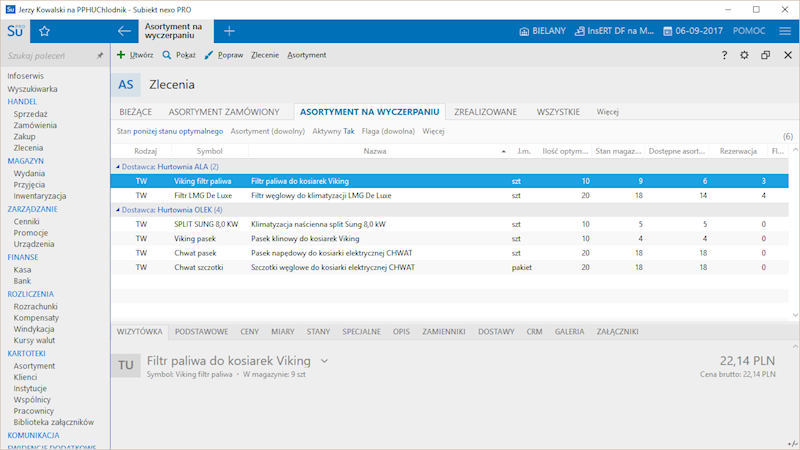800x450 pixels.
Task: Expand the item name dropdown chevron
Action: 324,361
